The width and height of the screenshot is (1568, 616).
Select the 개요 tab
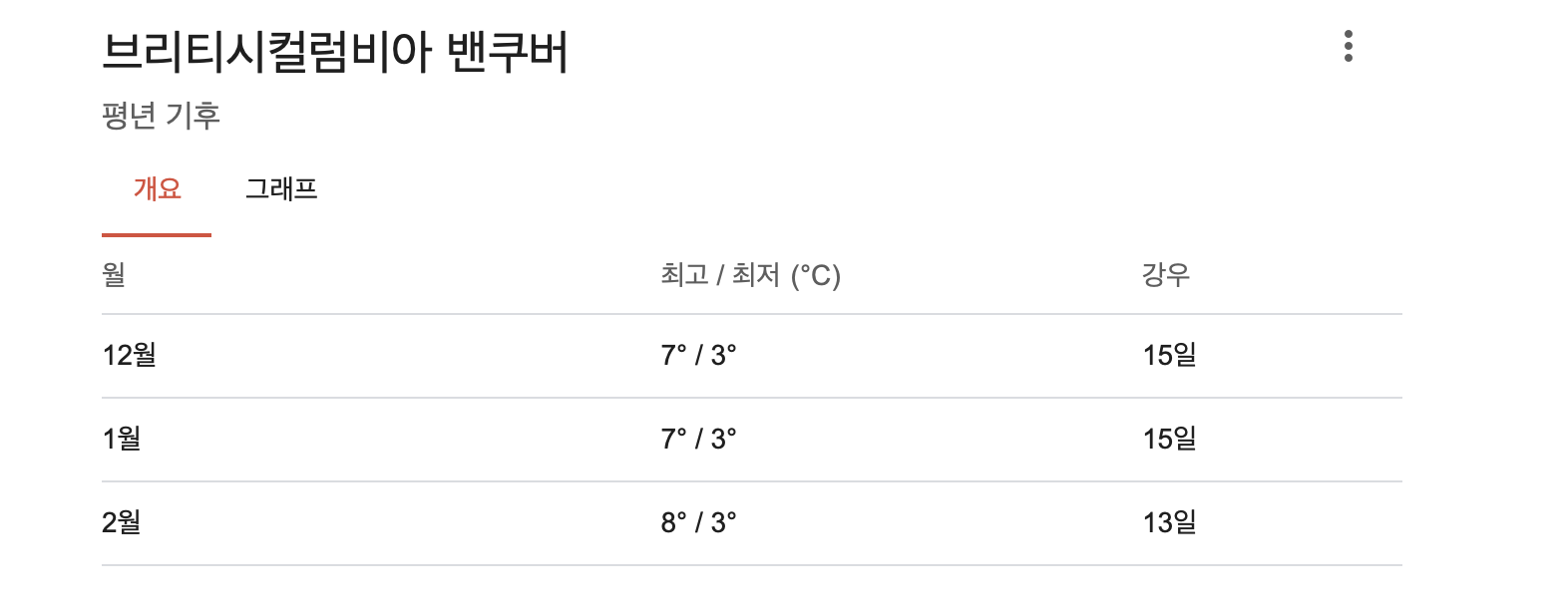click(x=158, y=188)
